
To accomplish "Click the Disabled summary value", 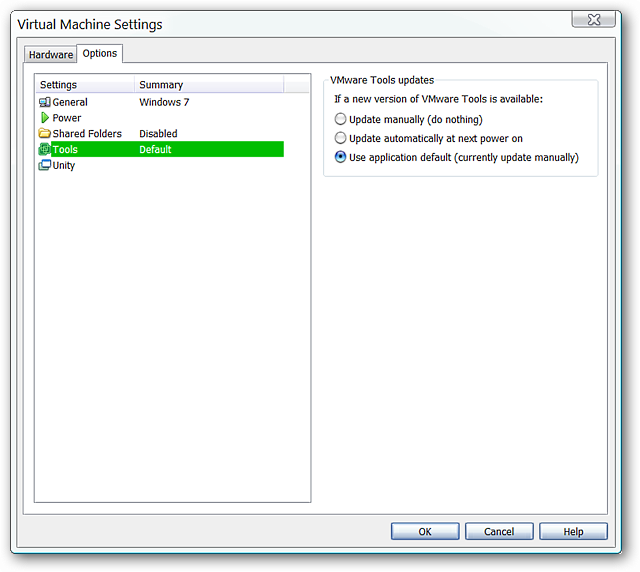I will point(158,134).
